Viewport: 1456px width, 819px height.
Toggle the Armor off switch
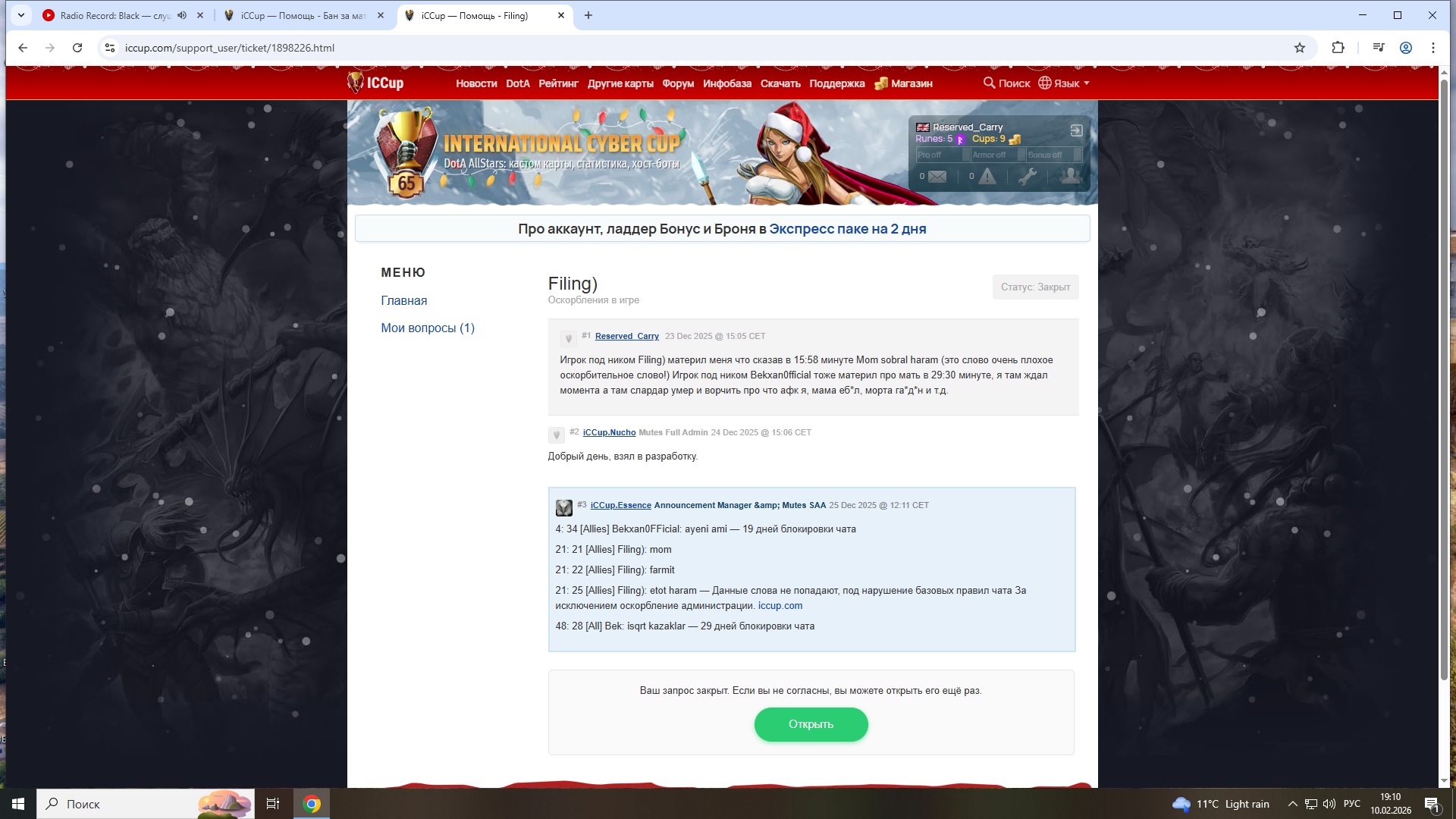point(998,155)
